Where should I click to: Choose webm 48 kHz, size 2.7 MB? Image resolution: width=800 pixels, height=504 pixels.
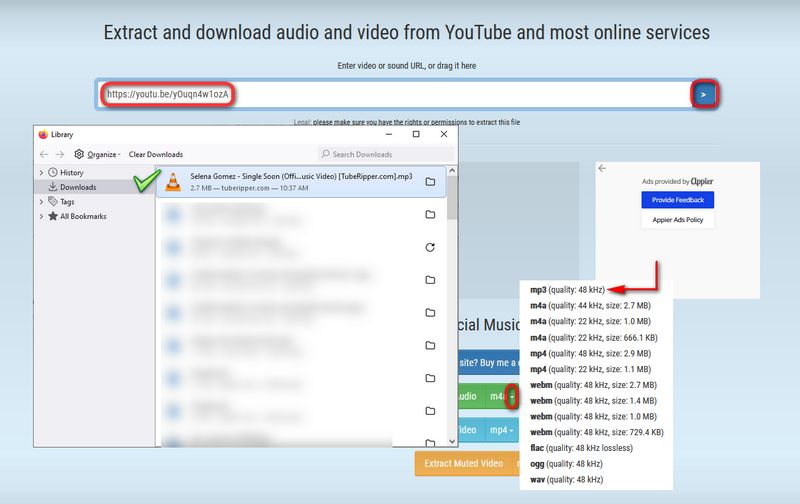tap(593, 385)
